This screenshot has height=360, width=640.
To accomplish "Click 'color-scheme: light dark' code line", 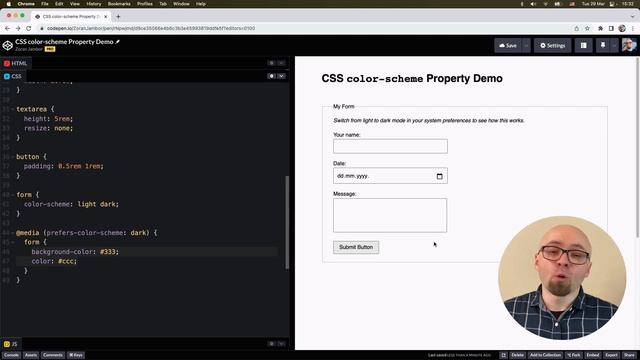I will pyautogui.click(x=71, y=204).
